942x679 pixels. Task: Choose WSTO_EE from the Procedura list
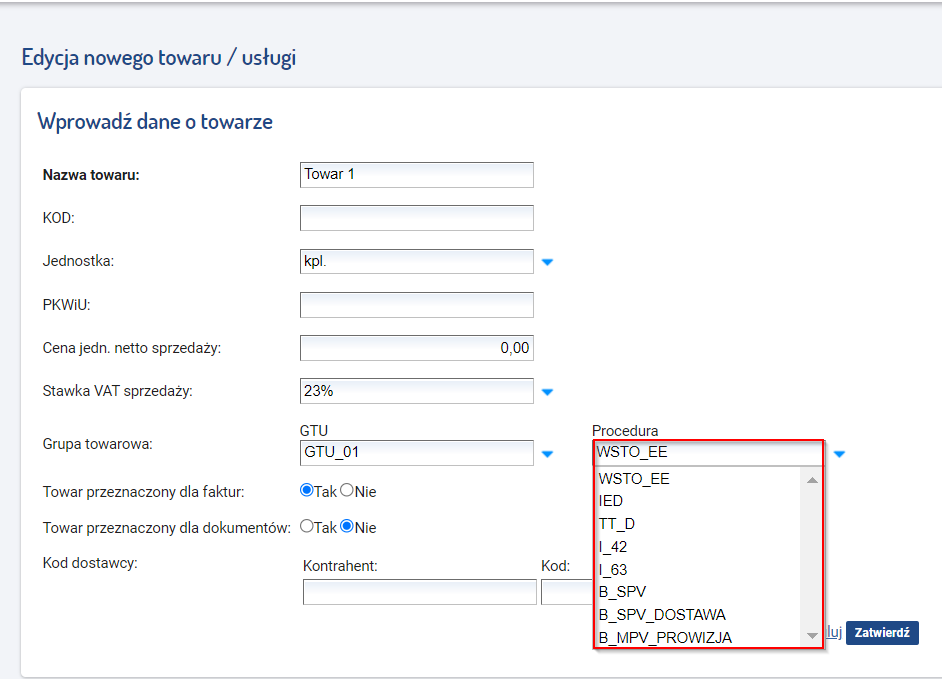699,479
